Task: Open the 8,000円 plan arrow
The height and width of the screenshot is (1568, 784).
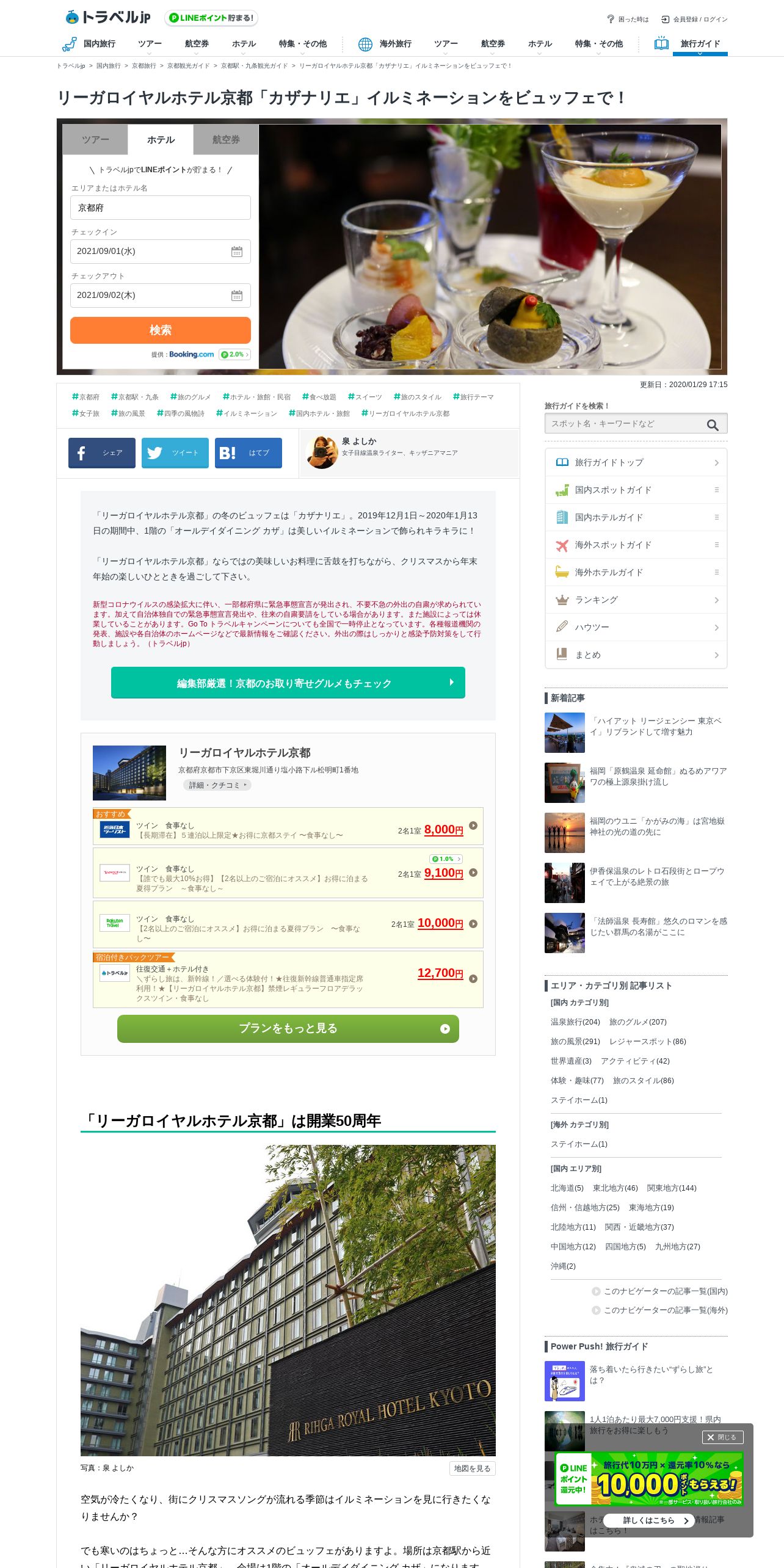Action: [473, 826]
